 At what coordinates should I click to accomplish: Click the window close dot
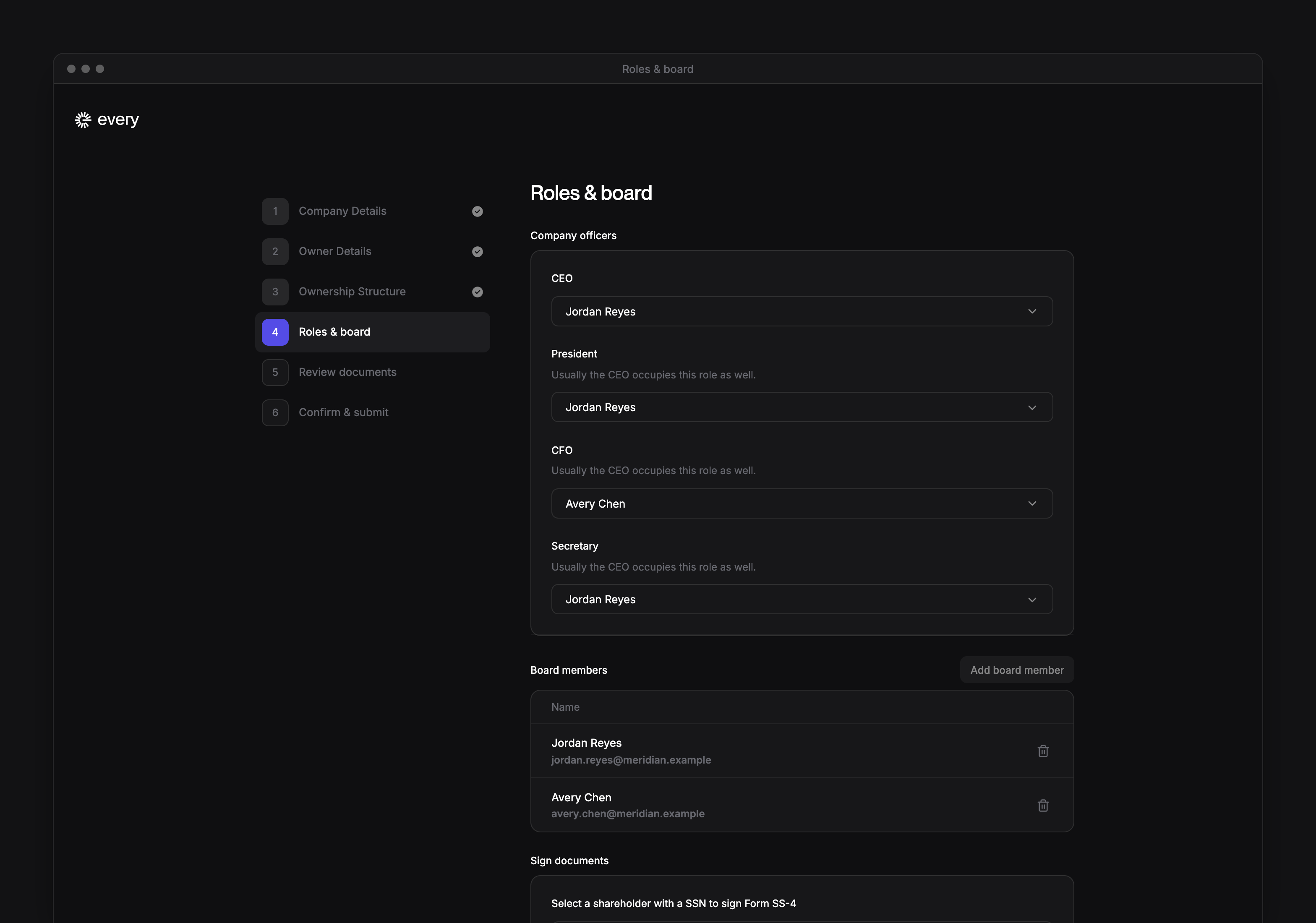pos(71,69)
